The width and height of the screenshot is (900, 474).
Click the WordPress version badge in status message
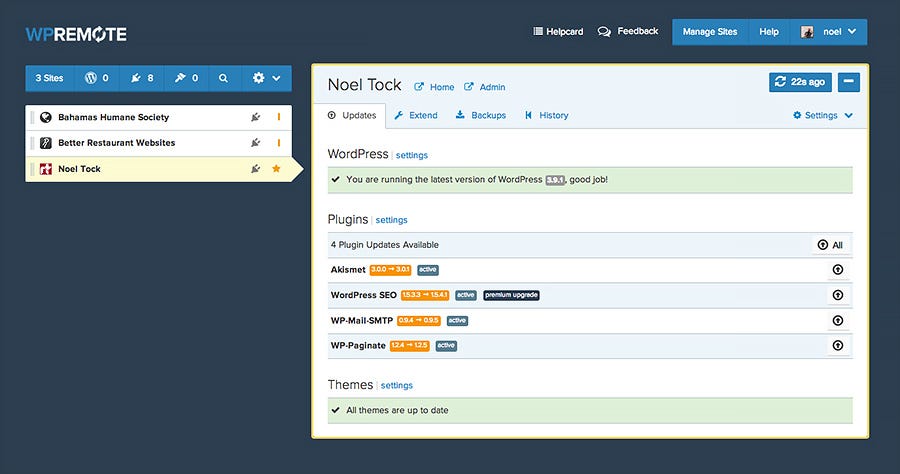click(555, 180)
